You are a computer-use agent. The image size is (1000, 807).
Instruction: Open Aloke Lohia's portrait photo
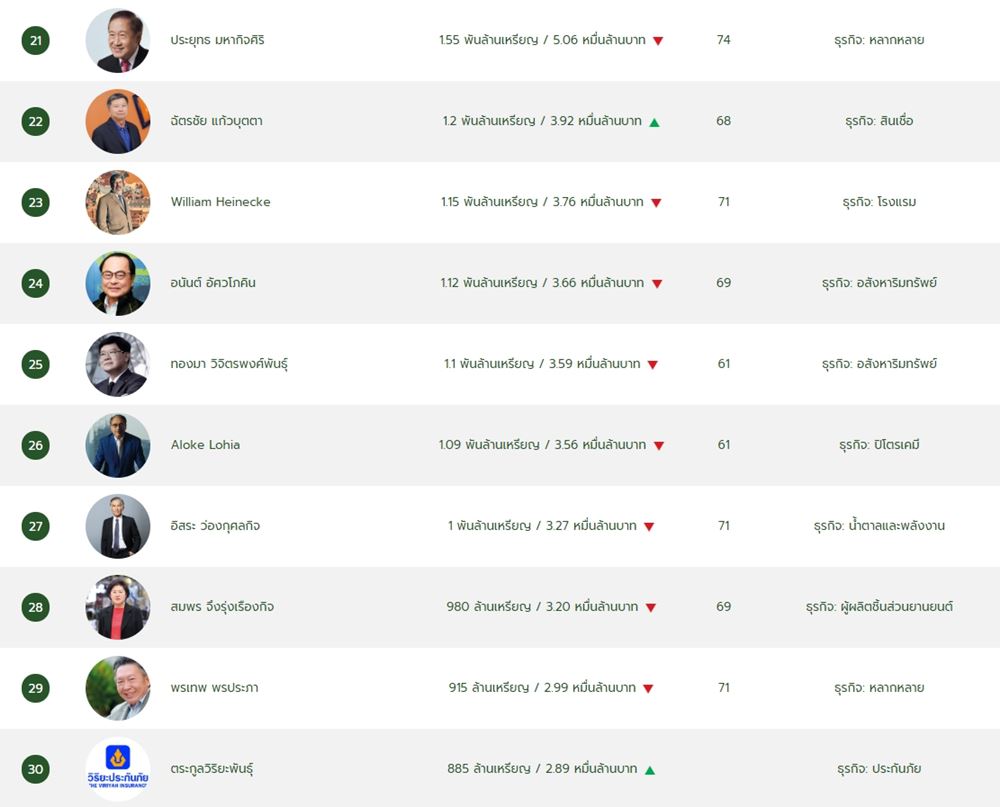pos(118,445)
